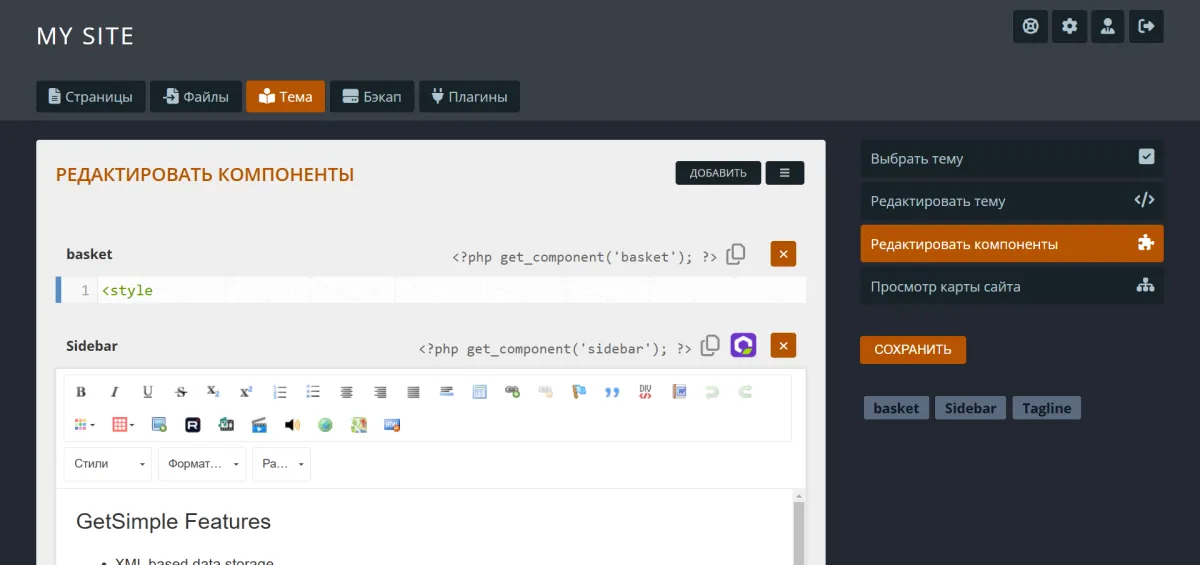Copy the sidebar component PHP code

click(x=710, y=346)
